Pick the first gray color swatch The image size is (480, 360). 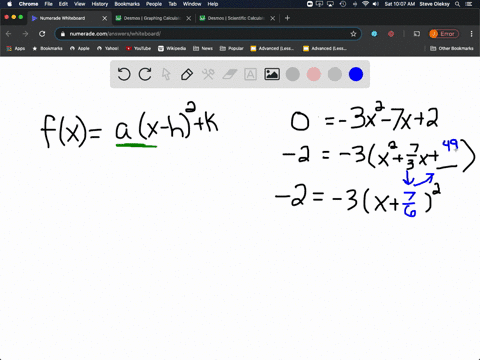[293, 74]
